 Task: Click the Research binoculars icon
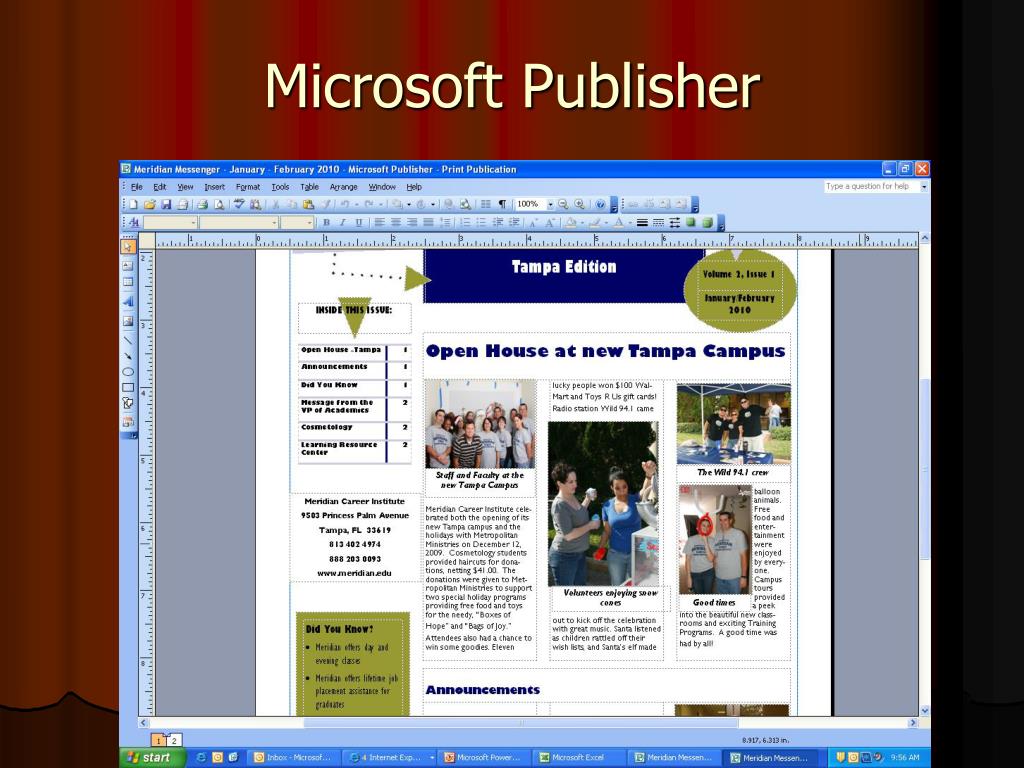255,204
